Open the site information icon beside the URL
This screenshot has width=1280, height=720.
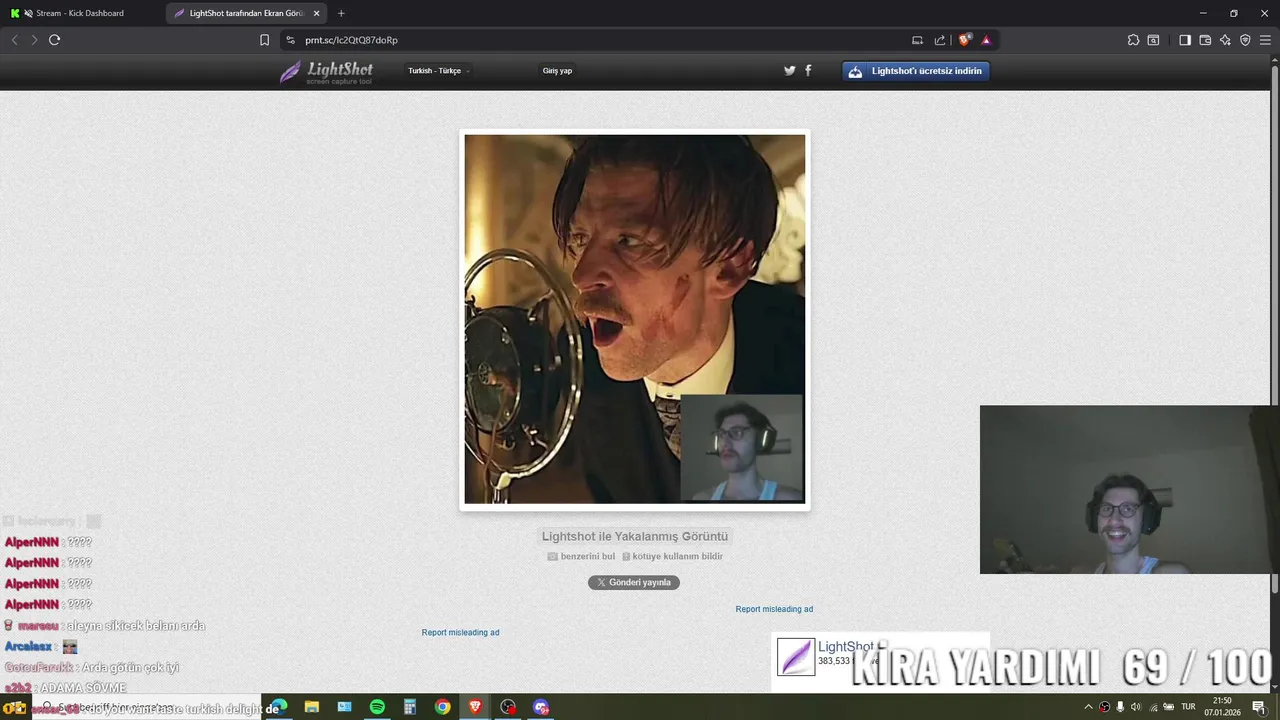coord(290,40)
